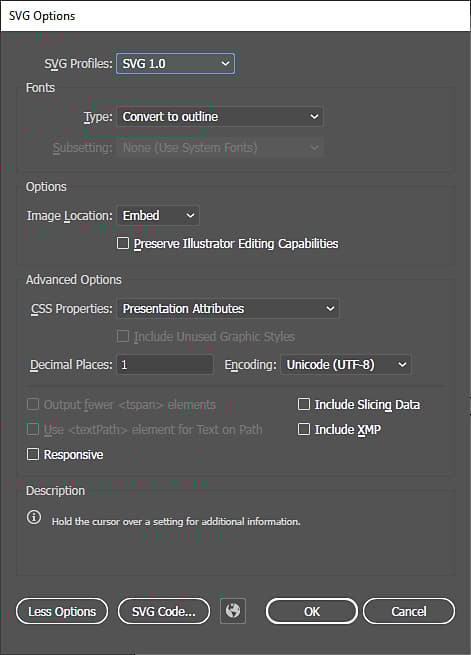
Task: Open the font Type dropdown
Action: pyautogui.click(x=220, y=117)
